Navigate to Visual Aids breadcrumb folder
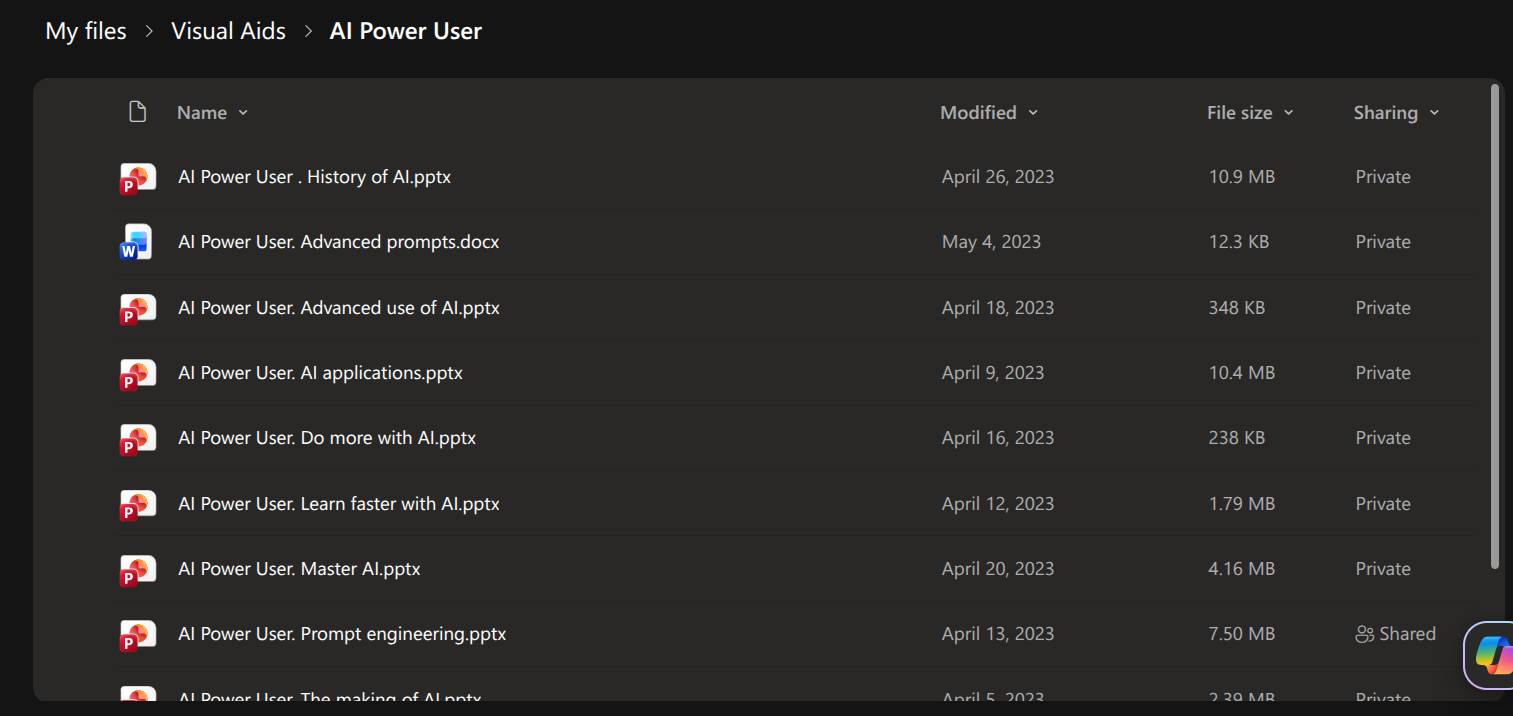This screenshot has height=716, width=1513. point(228,31)
